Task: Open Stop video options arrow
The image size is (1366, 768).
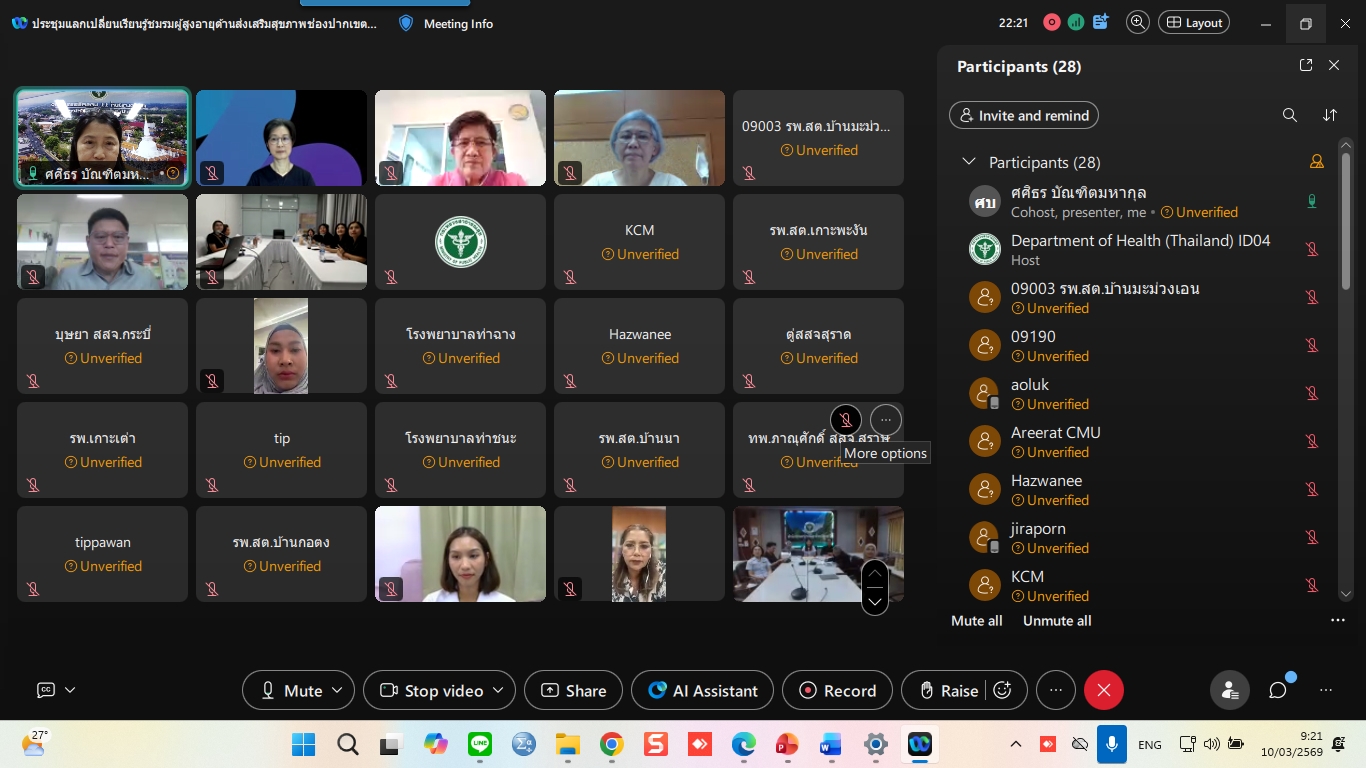Action: tap(498, 690)
